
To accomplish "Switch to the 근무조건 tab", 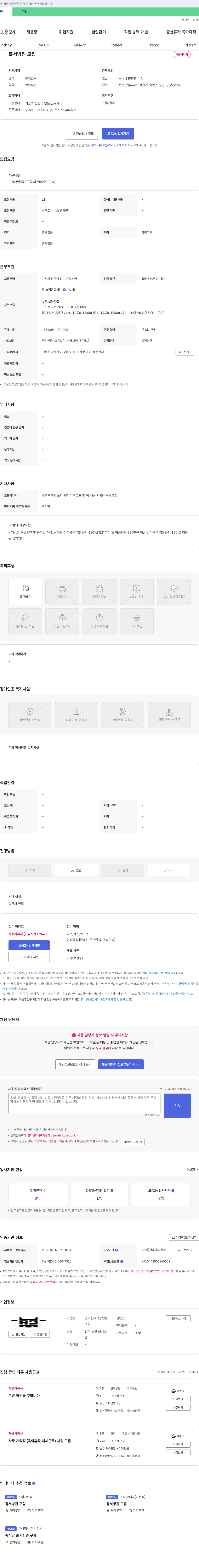I will [43, 45].
